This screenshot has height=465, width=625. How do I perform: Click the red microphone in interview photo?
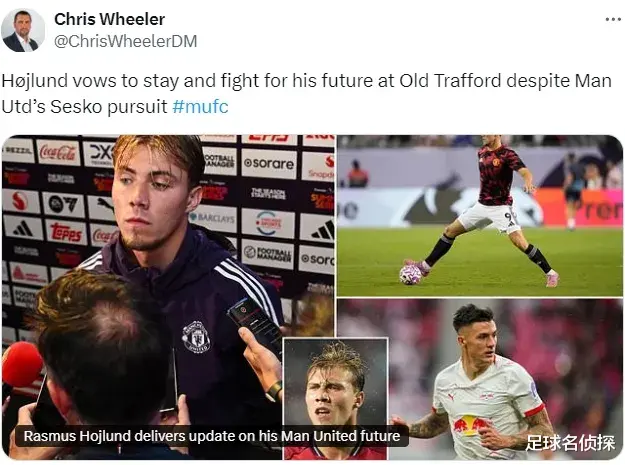[22, 365]
